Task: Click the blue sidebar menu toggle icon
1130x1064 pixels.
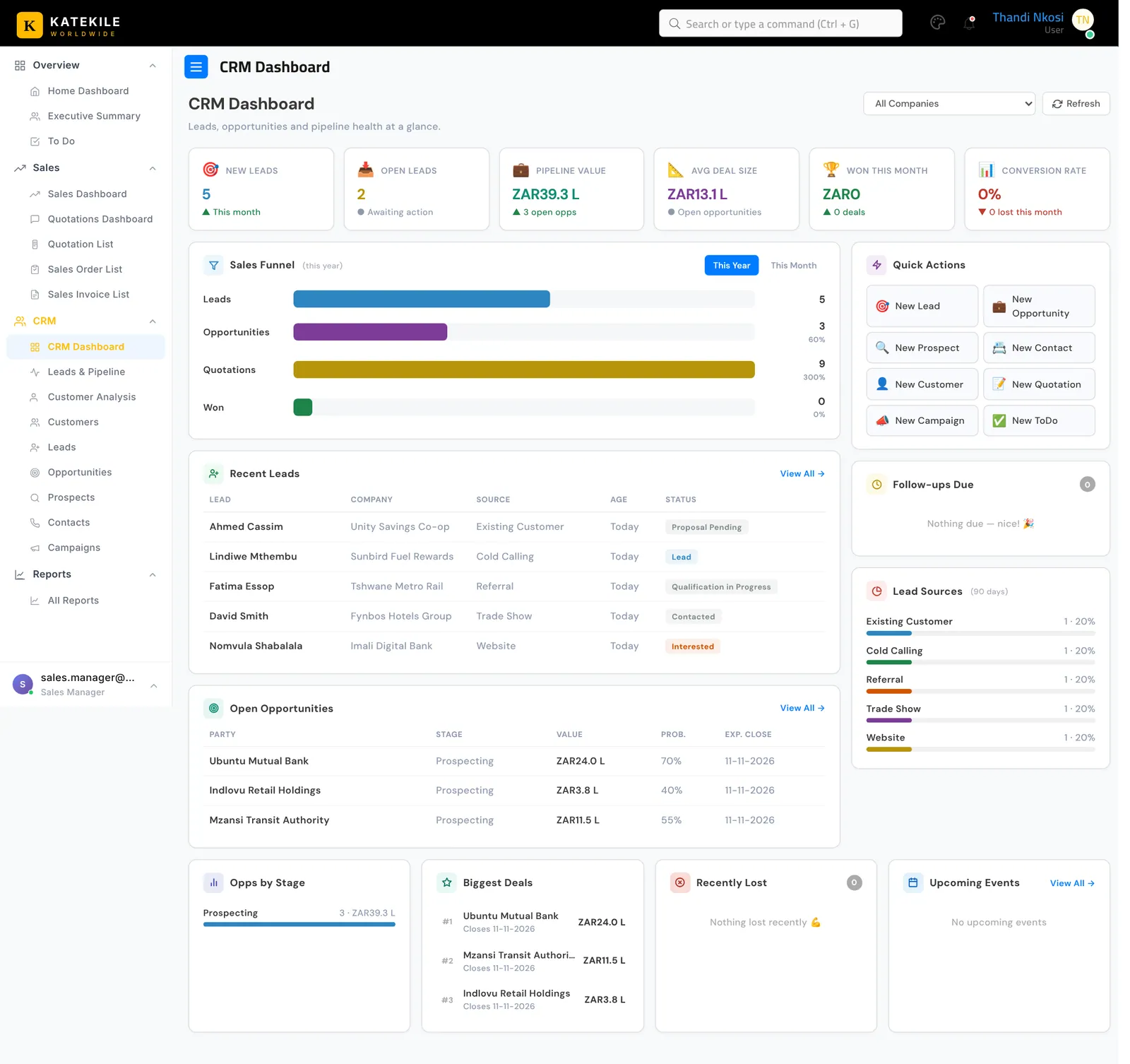Action: point(196,67)
